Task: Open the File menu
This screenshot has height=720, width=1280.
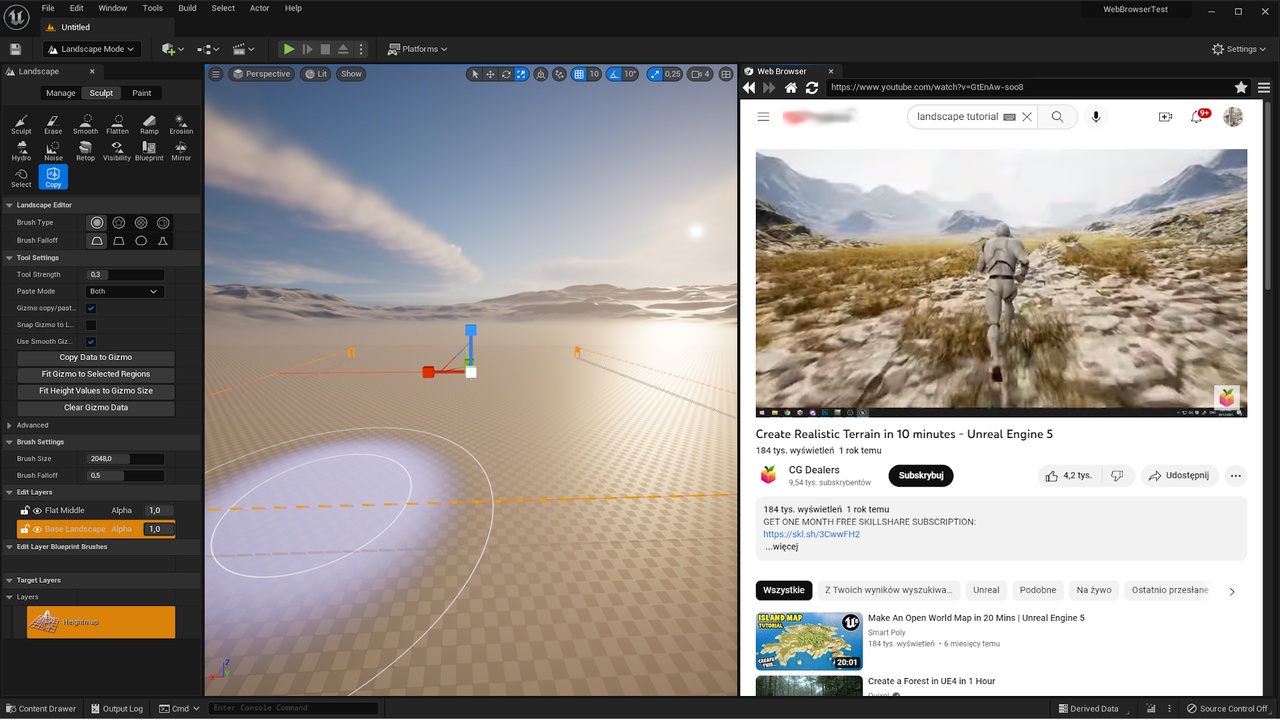Action: [x=48, y=8]
